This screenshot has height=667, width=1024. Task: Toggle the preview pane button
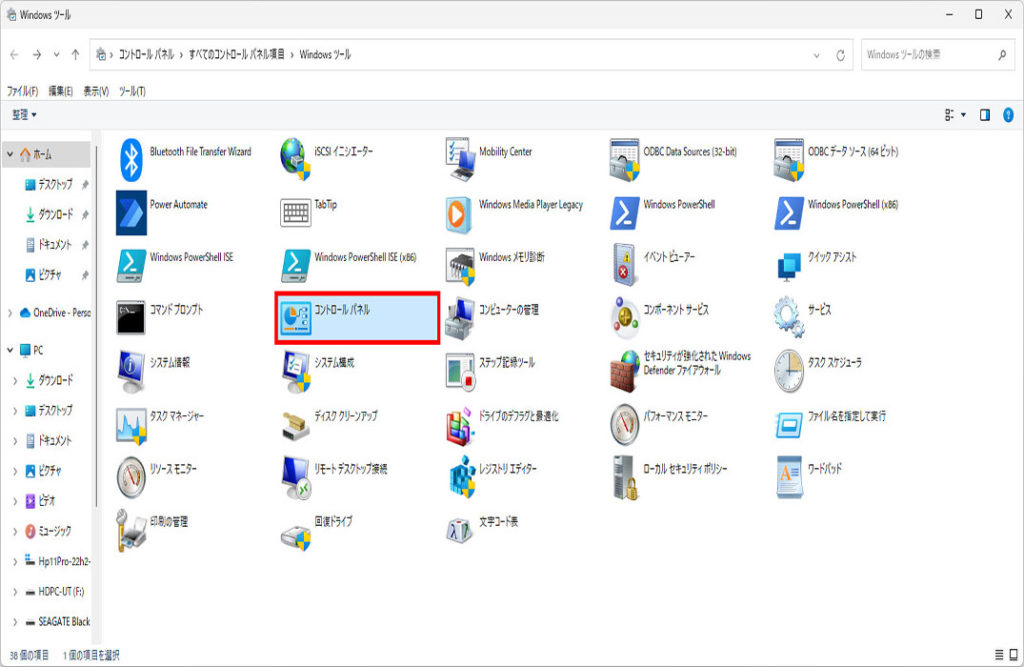[x=984, y=115]
